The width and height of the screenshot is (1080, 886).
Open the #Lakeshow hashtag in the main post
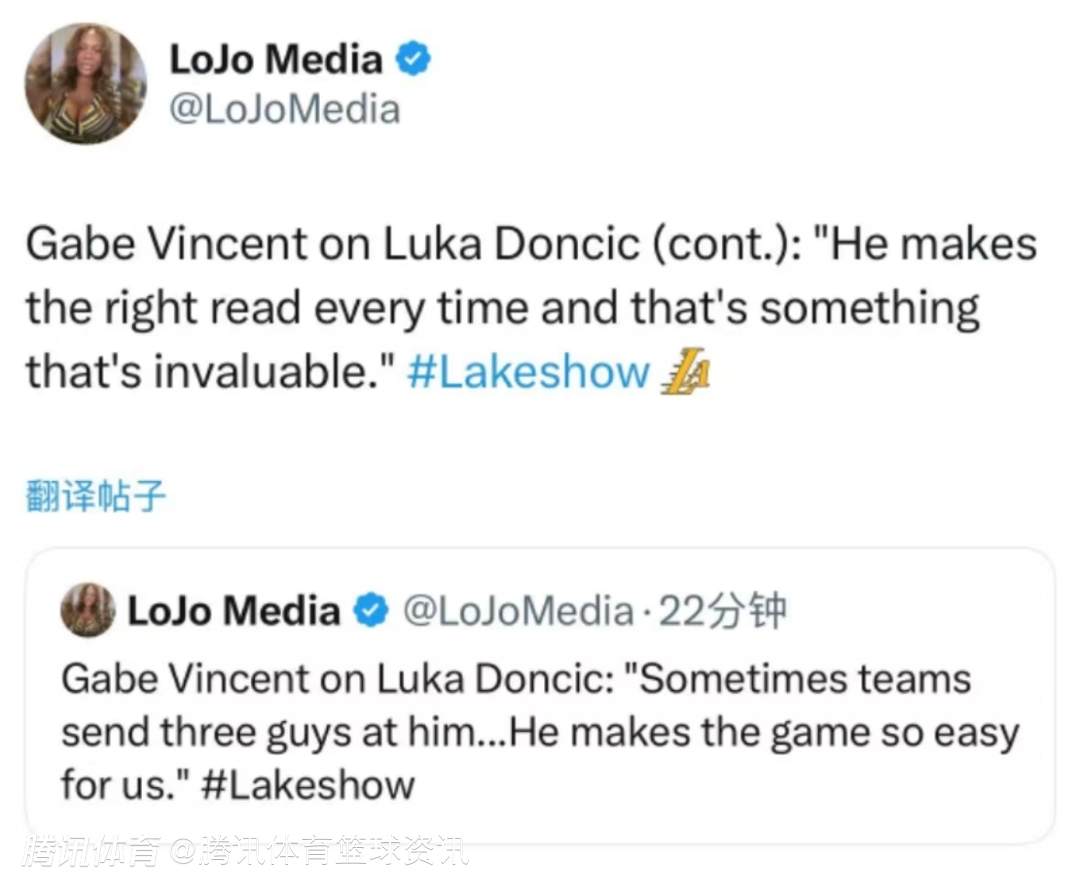point(529,373)
